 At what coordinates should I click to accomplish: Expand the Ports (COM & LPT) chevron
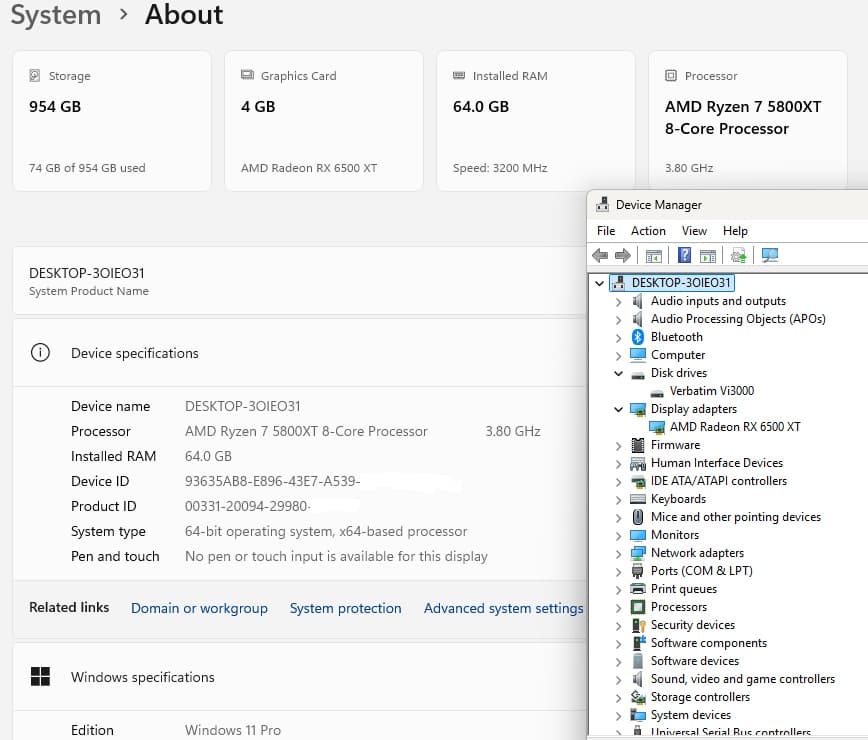[x=618, y=572]
